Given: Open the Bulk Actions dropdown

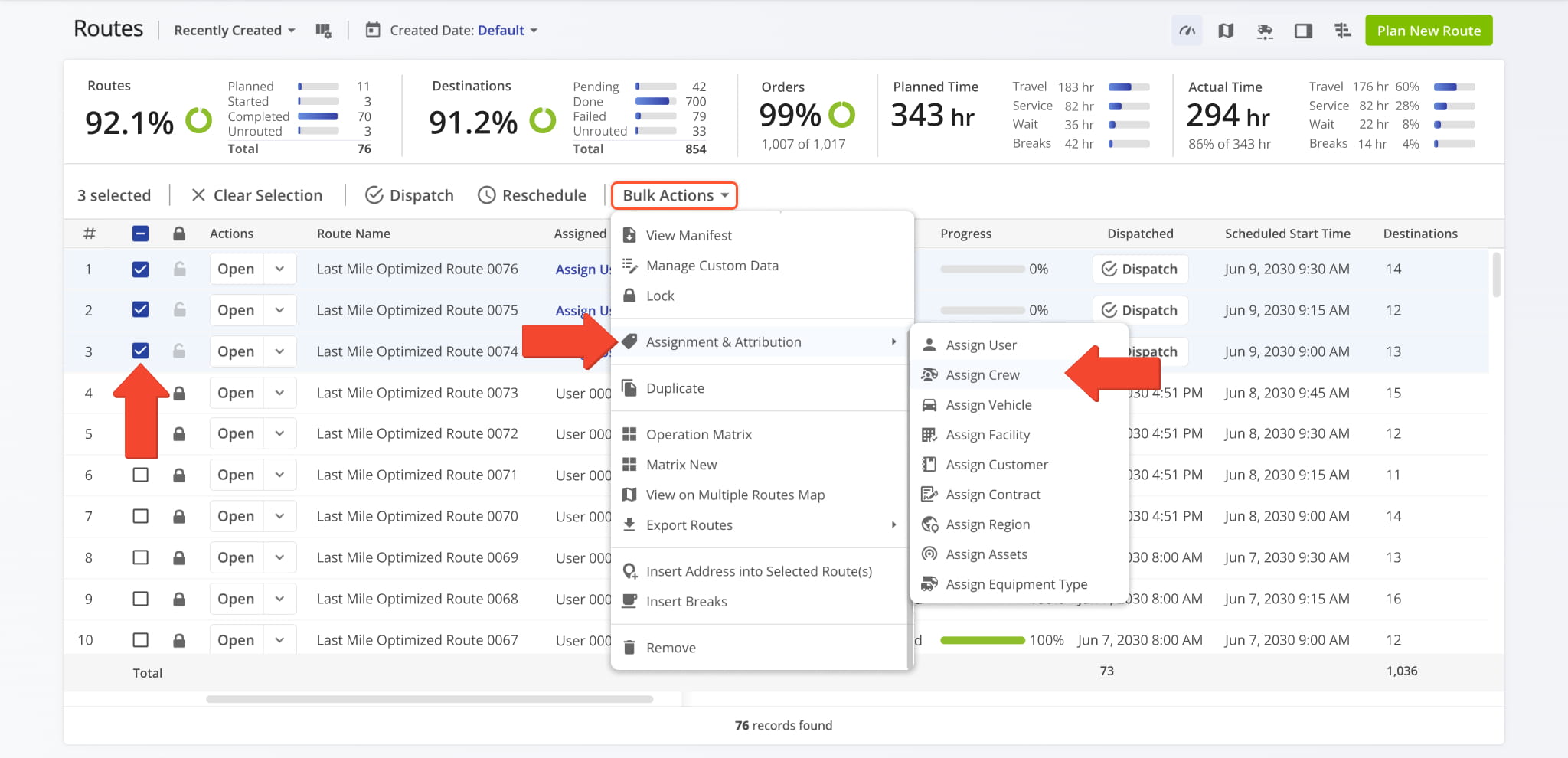Looking at the screenshot, I should tap(675, 195).
